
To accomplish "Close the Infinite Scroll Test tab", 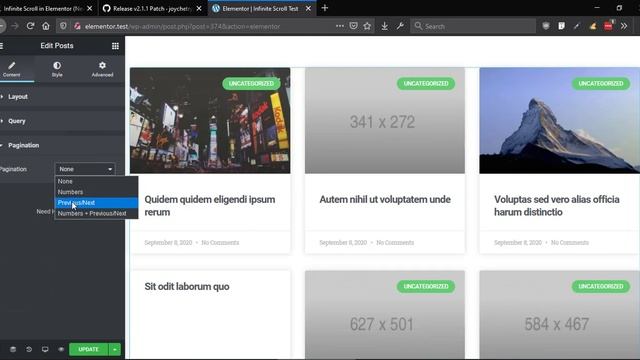I will coord(308,8).
